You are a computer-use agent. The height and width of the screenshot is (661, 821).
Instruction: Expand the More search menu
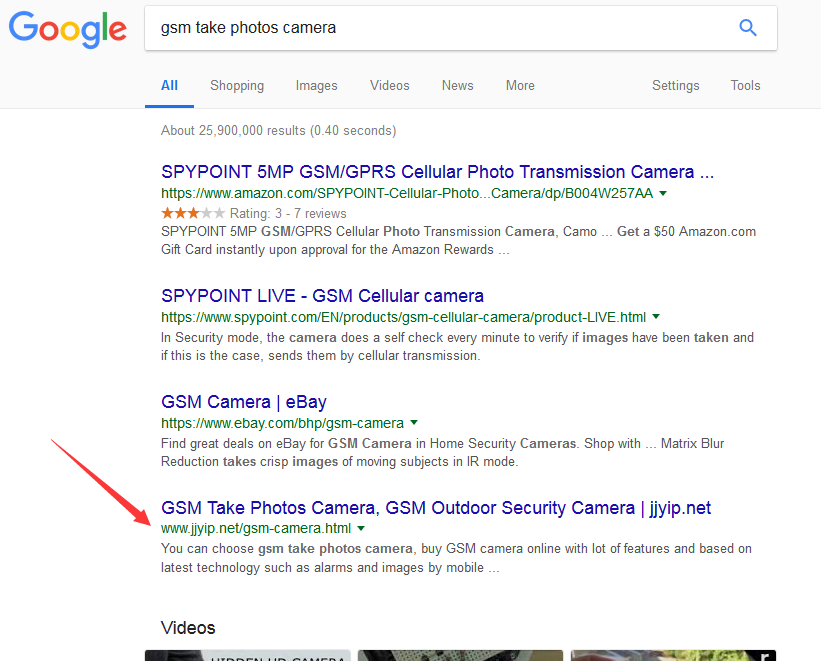tap(520, 85)
